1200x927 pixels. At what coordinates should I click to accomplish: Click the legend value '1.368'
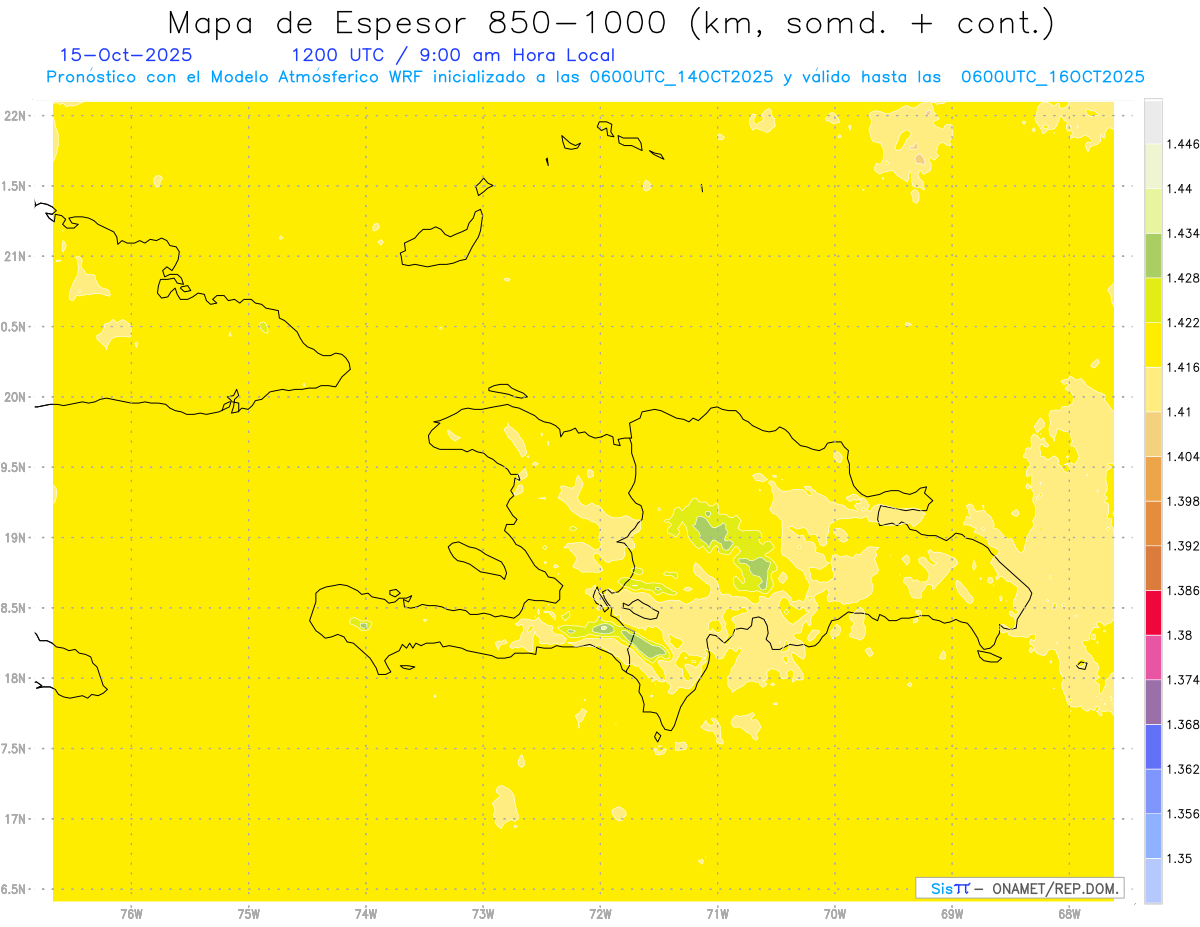click(x=1183, y=724)
